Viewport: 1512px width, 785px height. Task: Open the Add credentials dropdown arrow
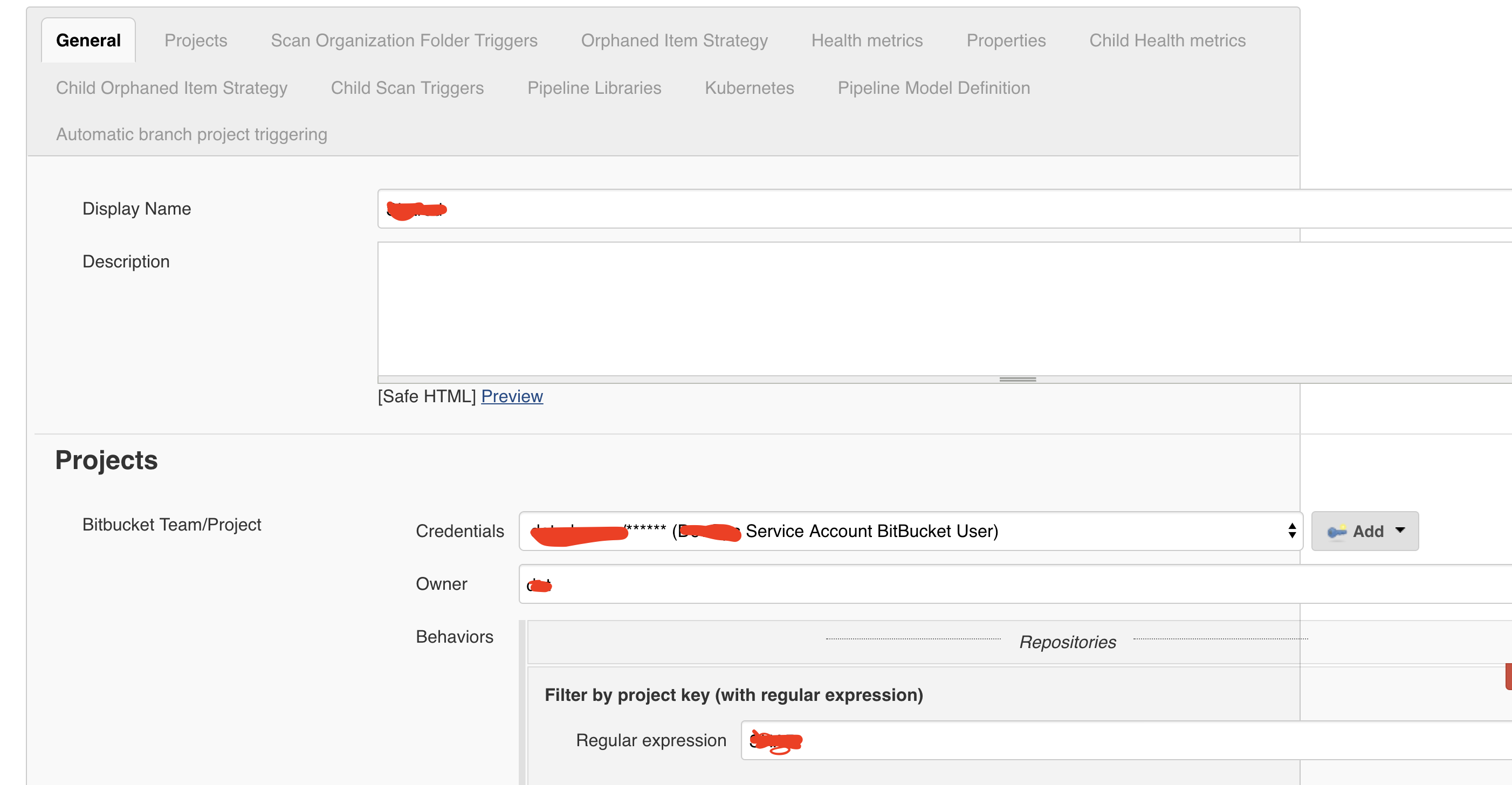click(1400, 531)
